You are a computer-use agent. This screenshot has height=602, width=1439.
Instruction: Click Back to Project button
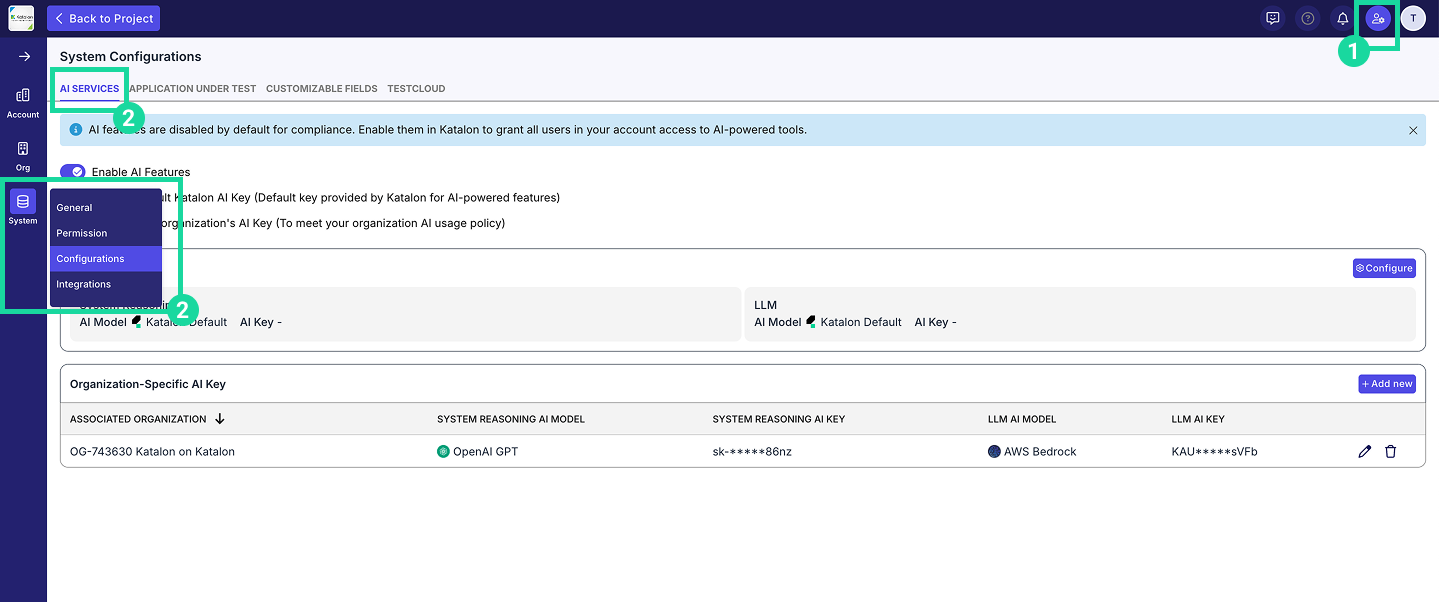click(103, 18)
